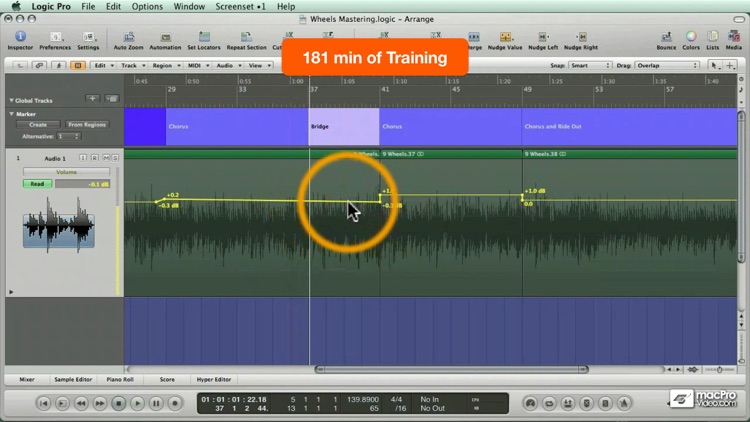The width and height of the screenshot is (750, 422).
Task: Toggle Record enable on Audio 1
Action: [94, 158]
